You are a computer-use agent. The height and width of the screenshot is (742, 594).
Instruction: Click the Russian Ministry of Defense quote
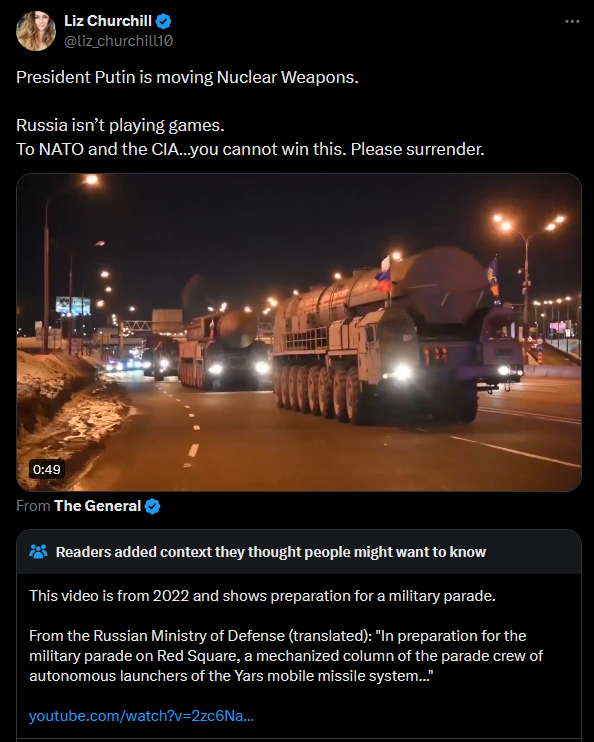(285, 655)
